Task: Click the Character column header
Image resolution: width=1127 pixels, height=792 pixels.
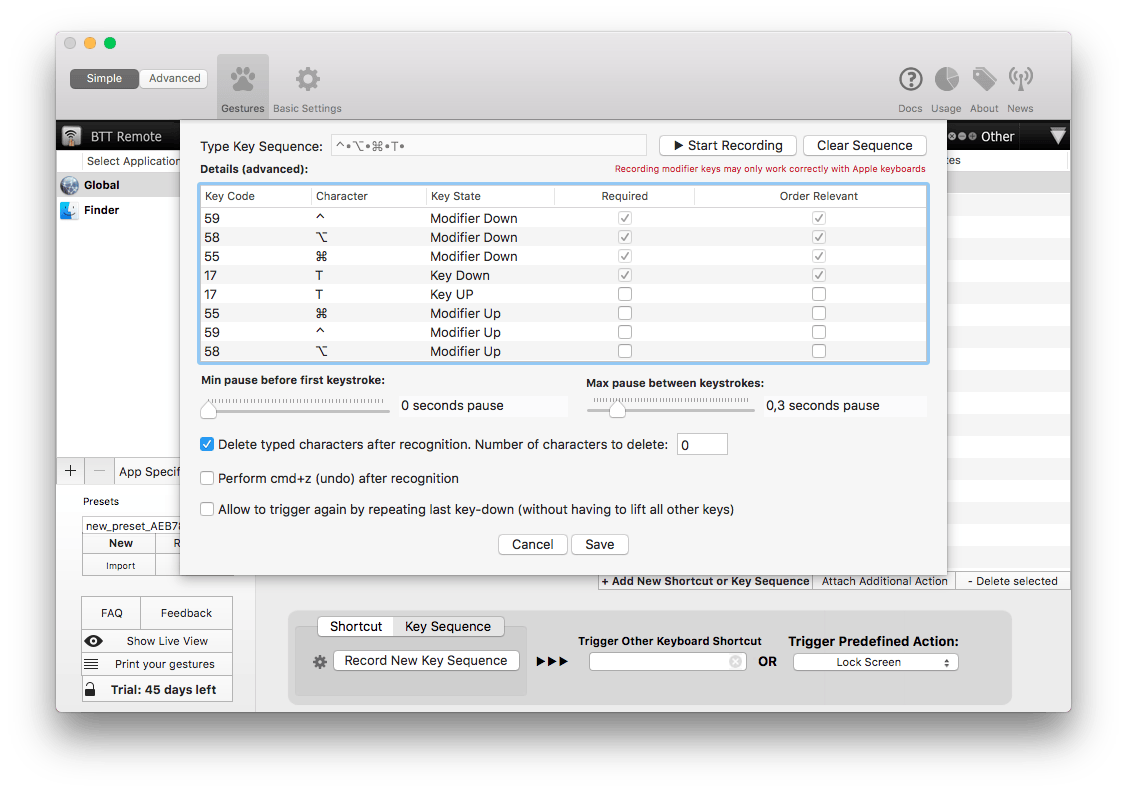Action: click(x=369, y=196)
